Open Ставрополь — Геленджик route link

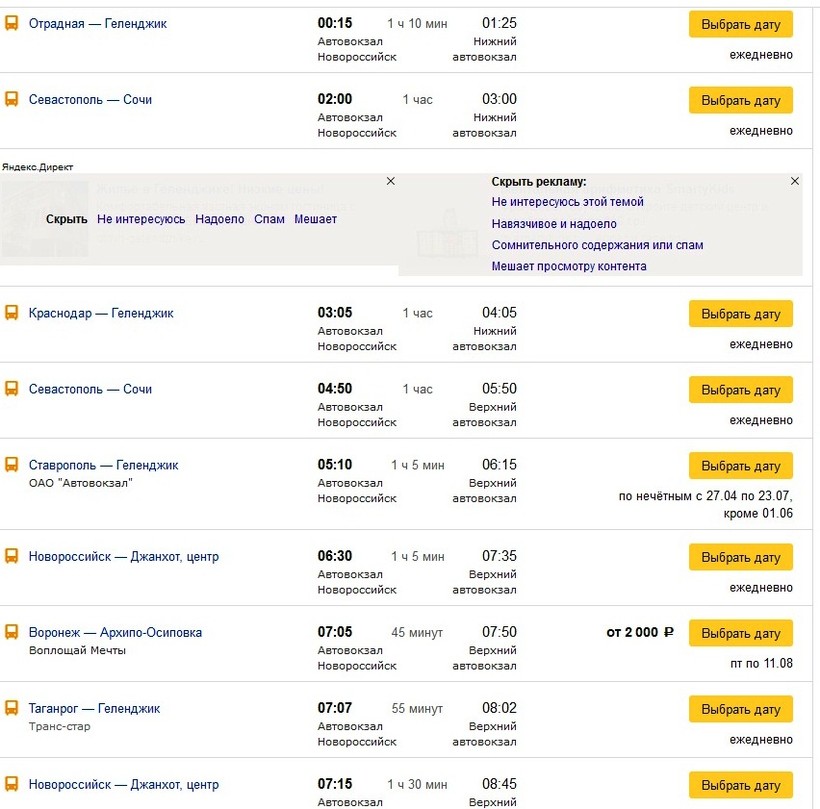(x=103, y=465)
